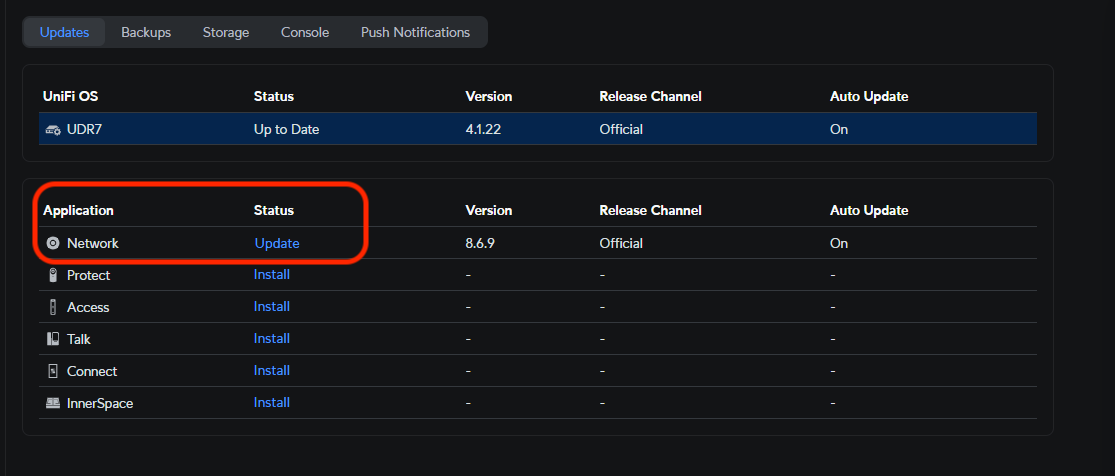Click the 'Up to Date' status text
Viewport: 1115px width, 476px height.
287,129
